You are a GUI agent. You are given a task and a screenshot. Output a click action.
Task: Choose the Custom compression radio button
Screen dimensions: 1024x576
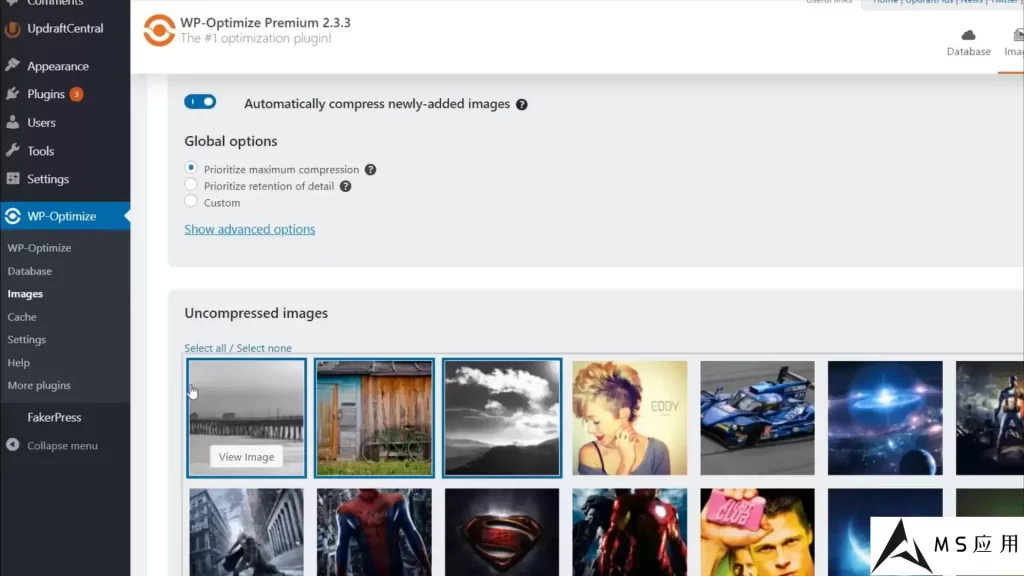pyautogui.click(x=191, y=202)
